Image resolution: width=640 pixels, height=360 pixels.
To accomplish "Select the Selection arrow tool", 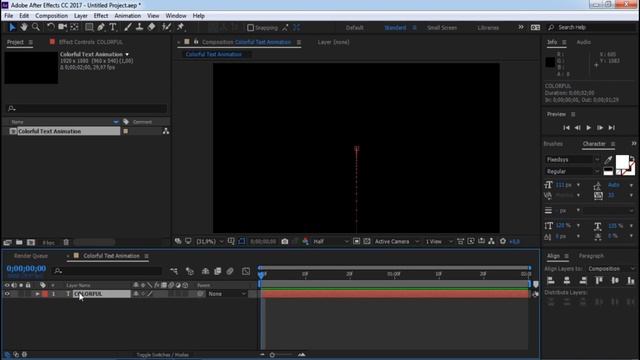I will [x=12, y=27].
